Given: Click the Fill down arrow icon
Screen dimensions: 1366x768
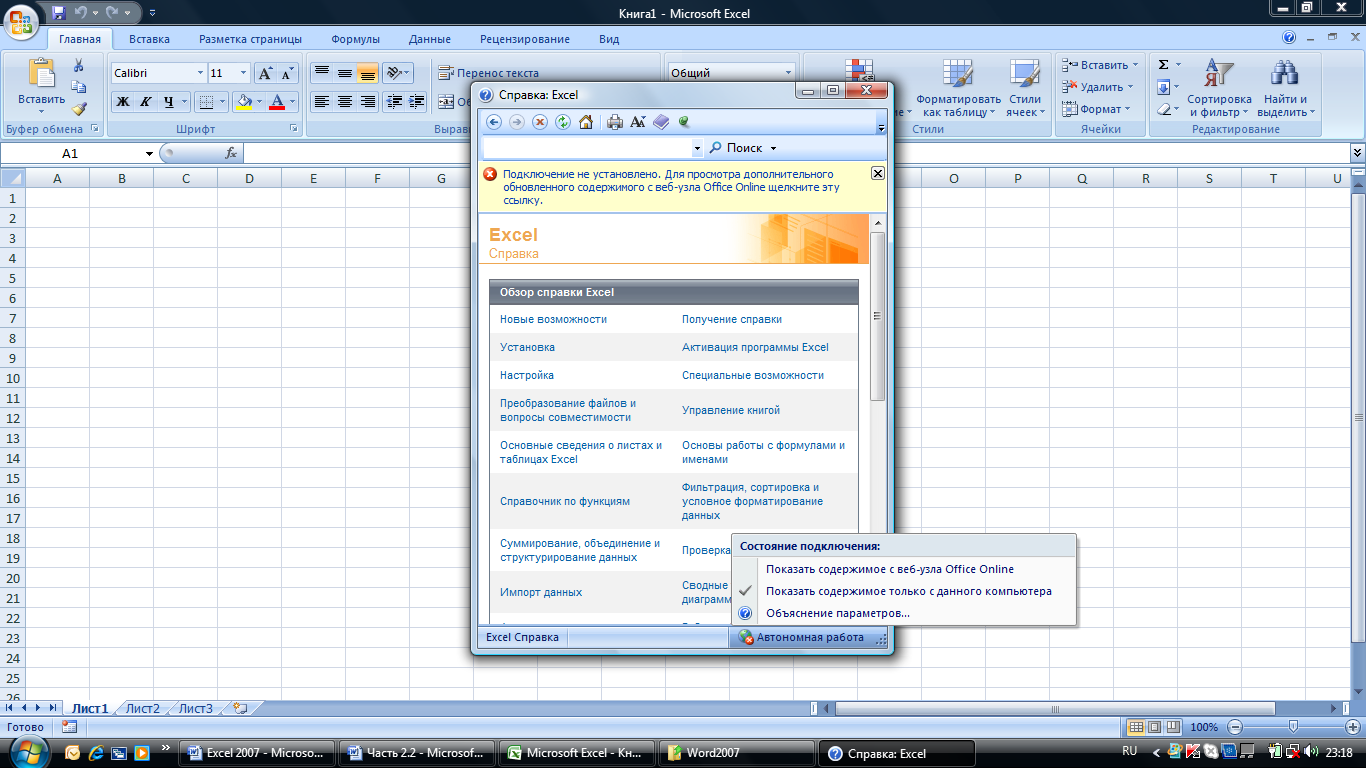Looking at the screenshot, I should pyautogui.click(x=1163, y=87).
